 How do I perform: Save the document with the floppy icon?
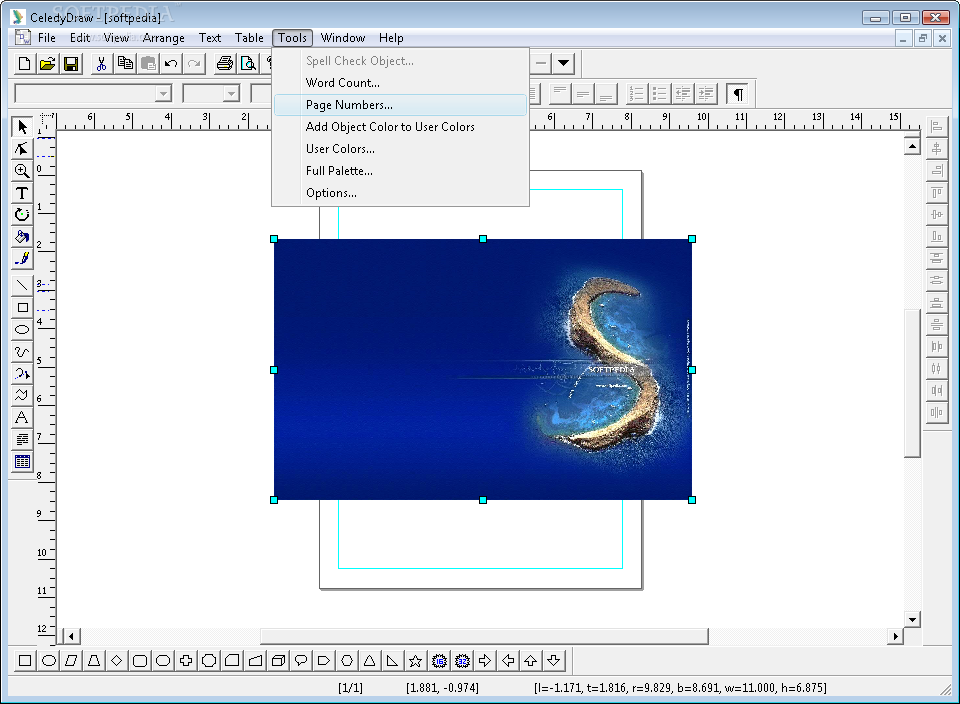click(x=71, y=64)
